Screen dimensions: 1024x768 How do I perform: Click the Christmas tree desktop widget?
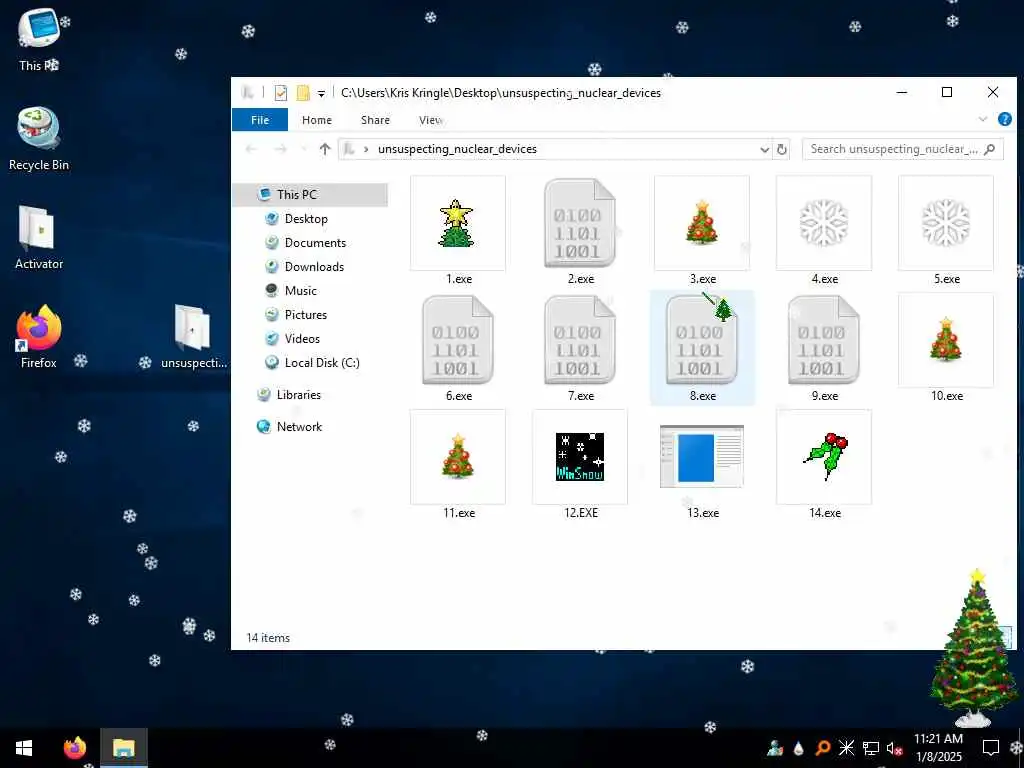[976, 648]
